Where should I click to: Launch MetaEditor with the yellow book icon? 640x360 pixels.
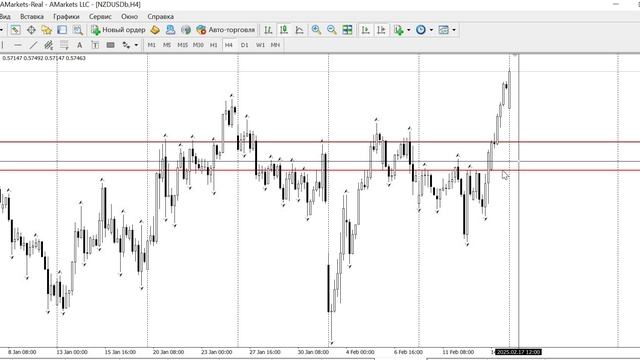155,30
